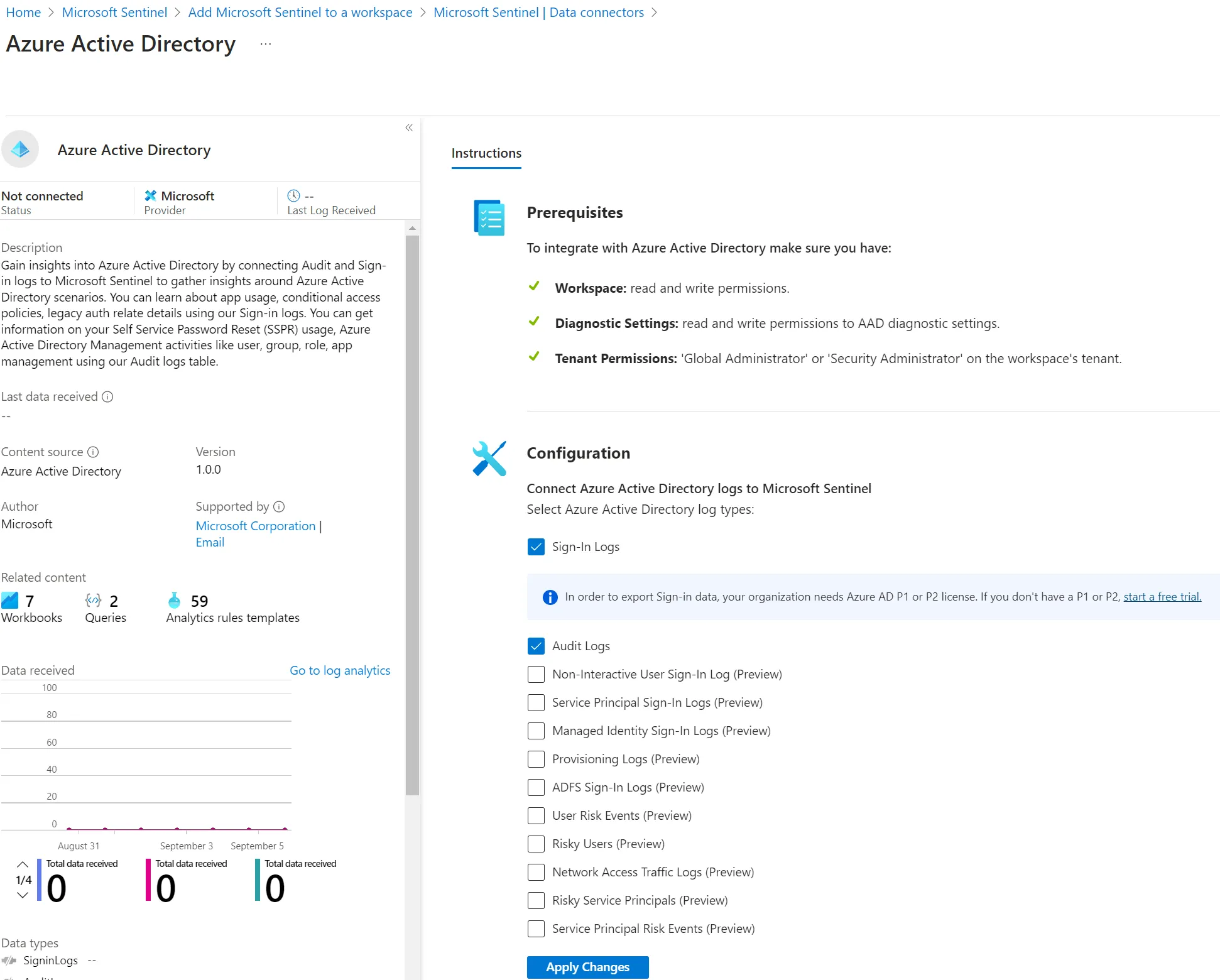Click the left pane vertical scrollbar
1220x980 pixels.
pos(412,515)
